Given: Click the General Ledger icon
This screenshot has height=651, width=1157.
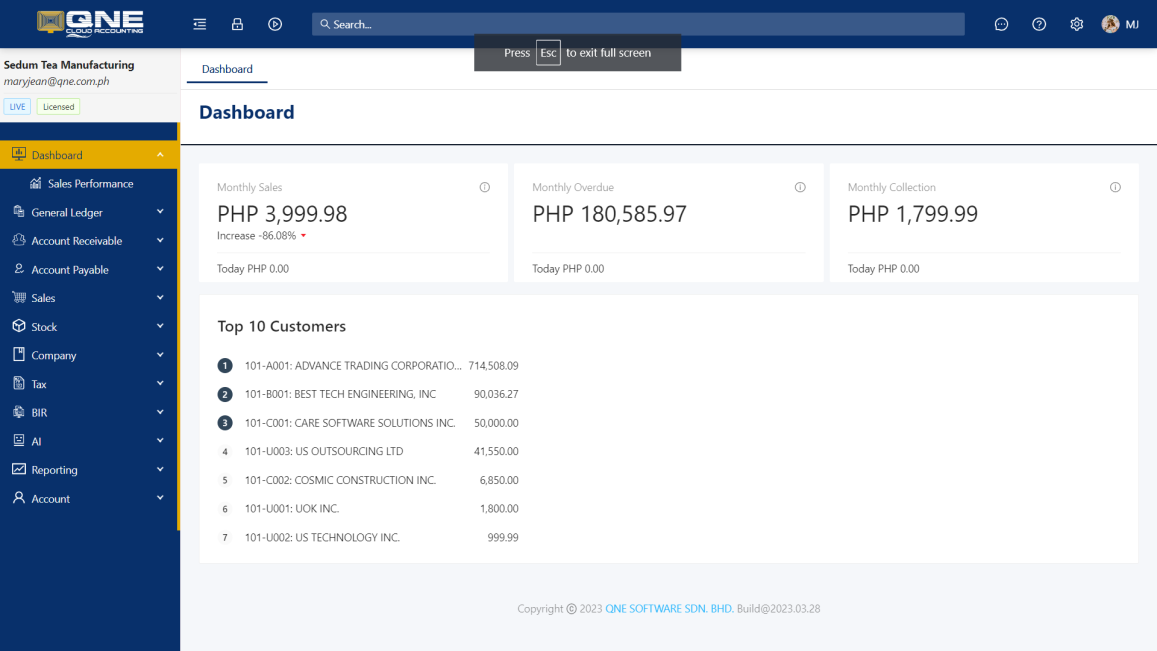Looking at the screenshot, I should coord(18,212).
